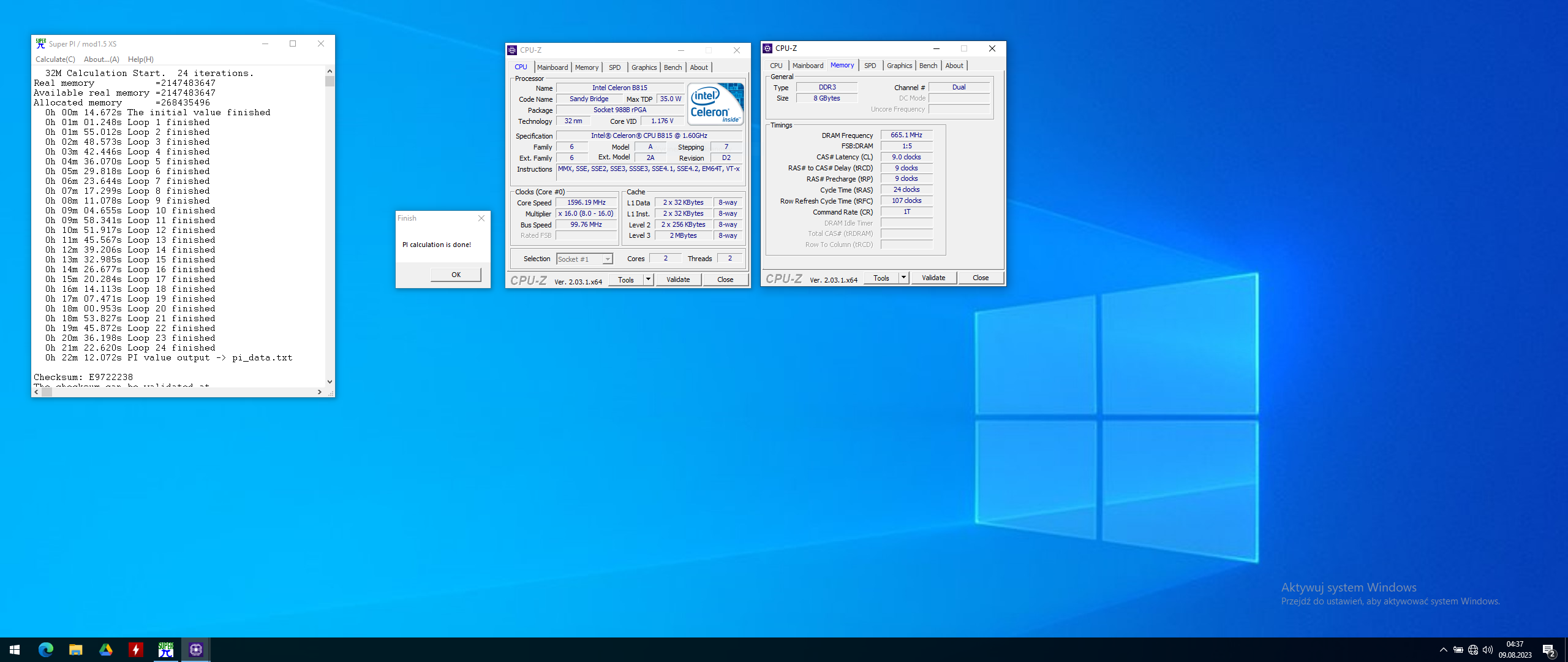
Task: Minimize the right CPU-Z window
Action: pyautogui.click(x=936, y=48)
